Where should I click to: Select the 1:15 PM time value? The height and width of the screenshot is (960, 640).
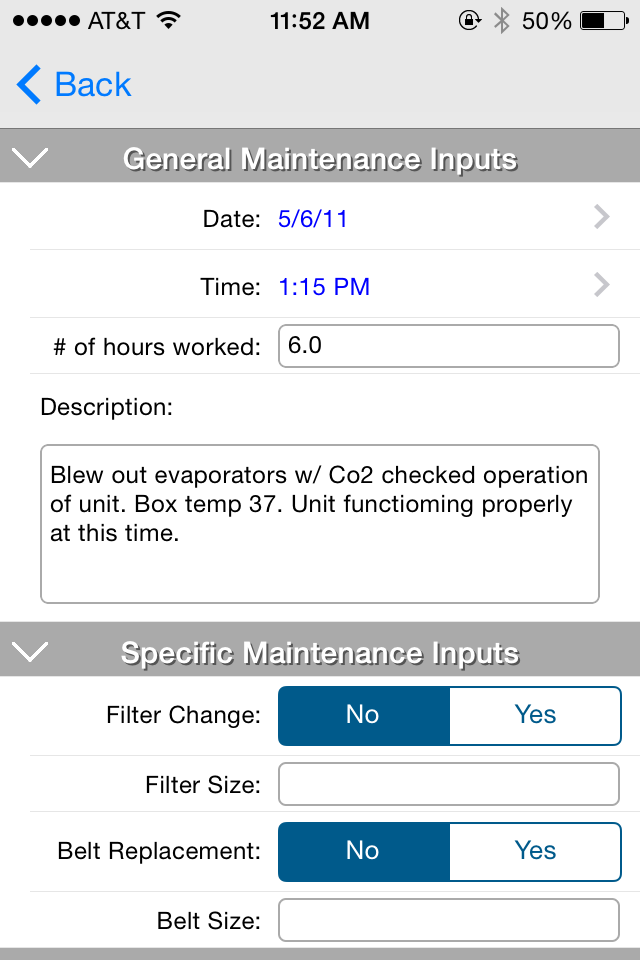point(325,287)
